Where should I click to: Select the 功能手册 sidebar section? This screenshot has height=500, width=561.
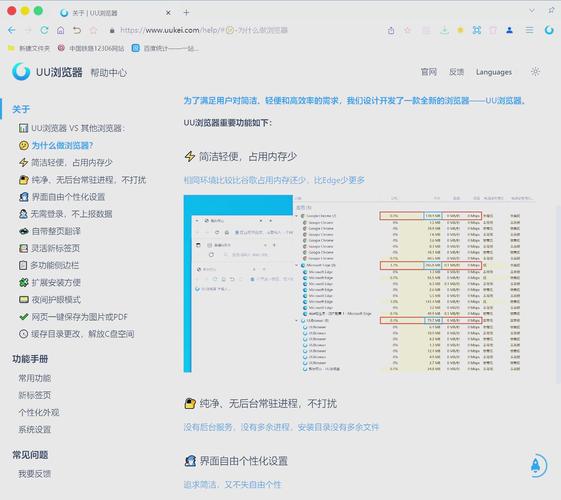point(30,359)
